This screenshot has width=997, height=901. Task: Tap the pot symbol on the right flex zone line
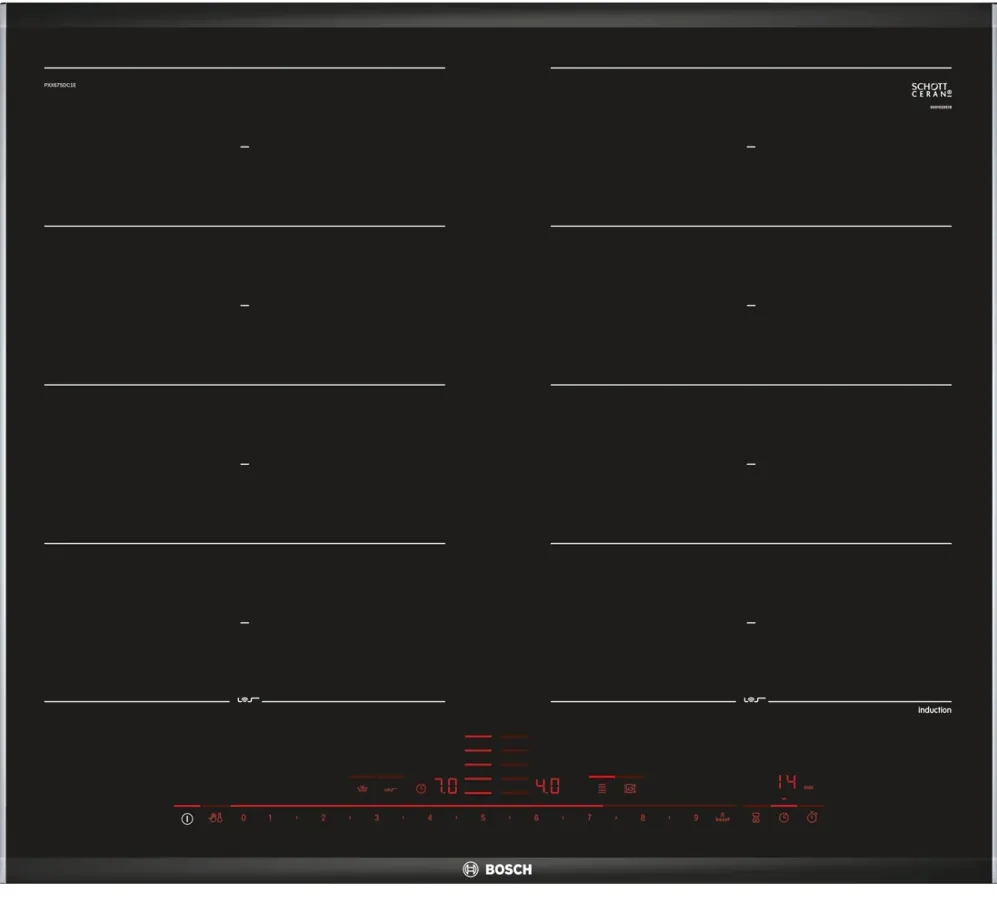tap(755, 699)
